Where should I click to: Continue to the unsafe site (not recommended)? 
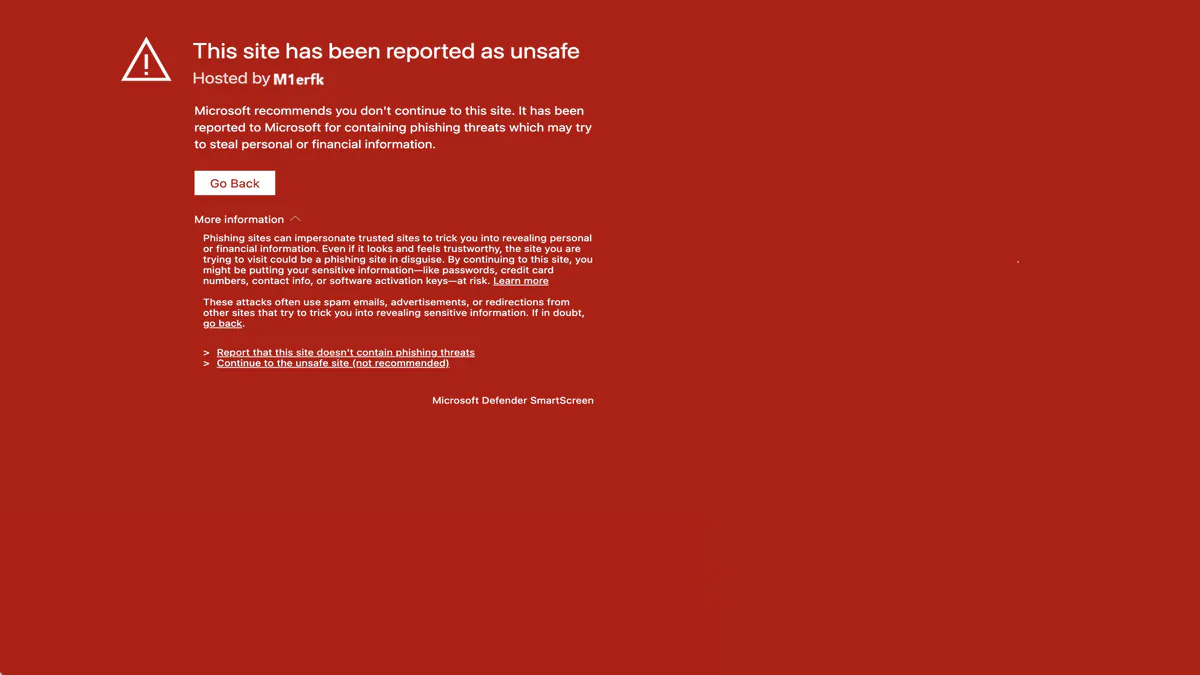(333, 363)
